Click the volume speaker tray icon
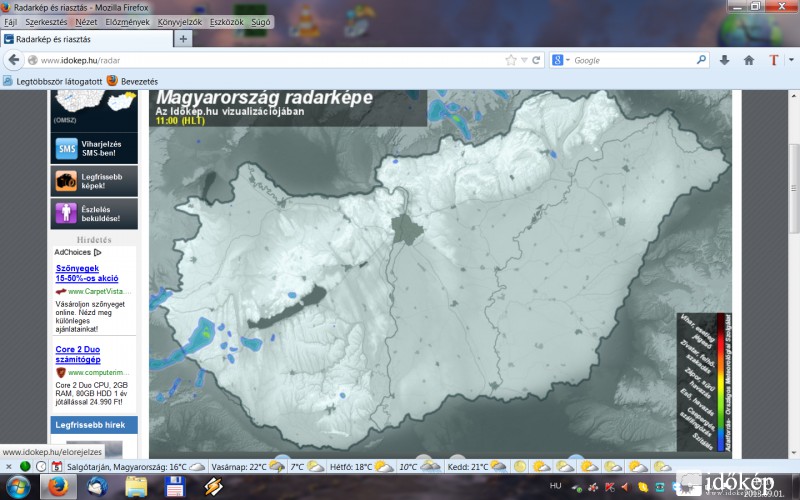The height and width of the screenshot is (500, 800). pos(626,487)
